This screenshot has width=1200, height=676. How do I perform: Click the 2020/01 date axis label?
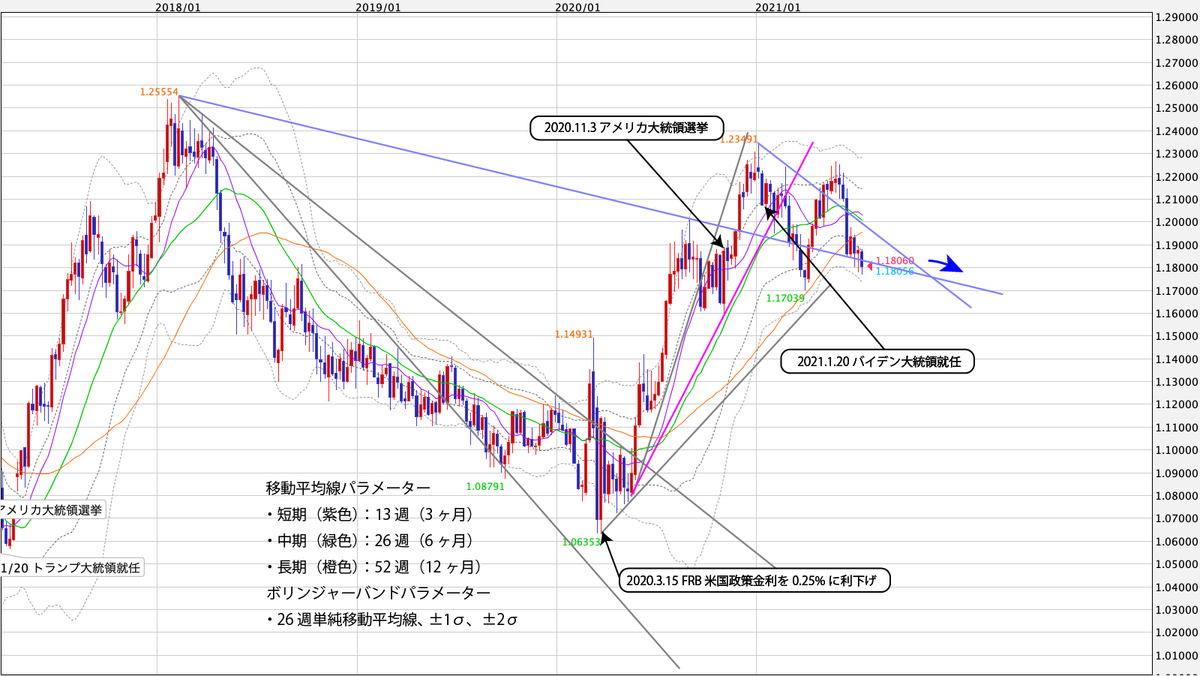pos(579,7)
